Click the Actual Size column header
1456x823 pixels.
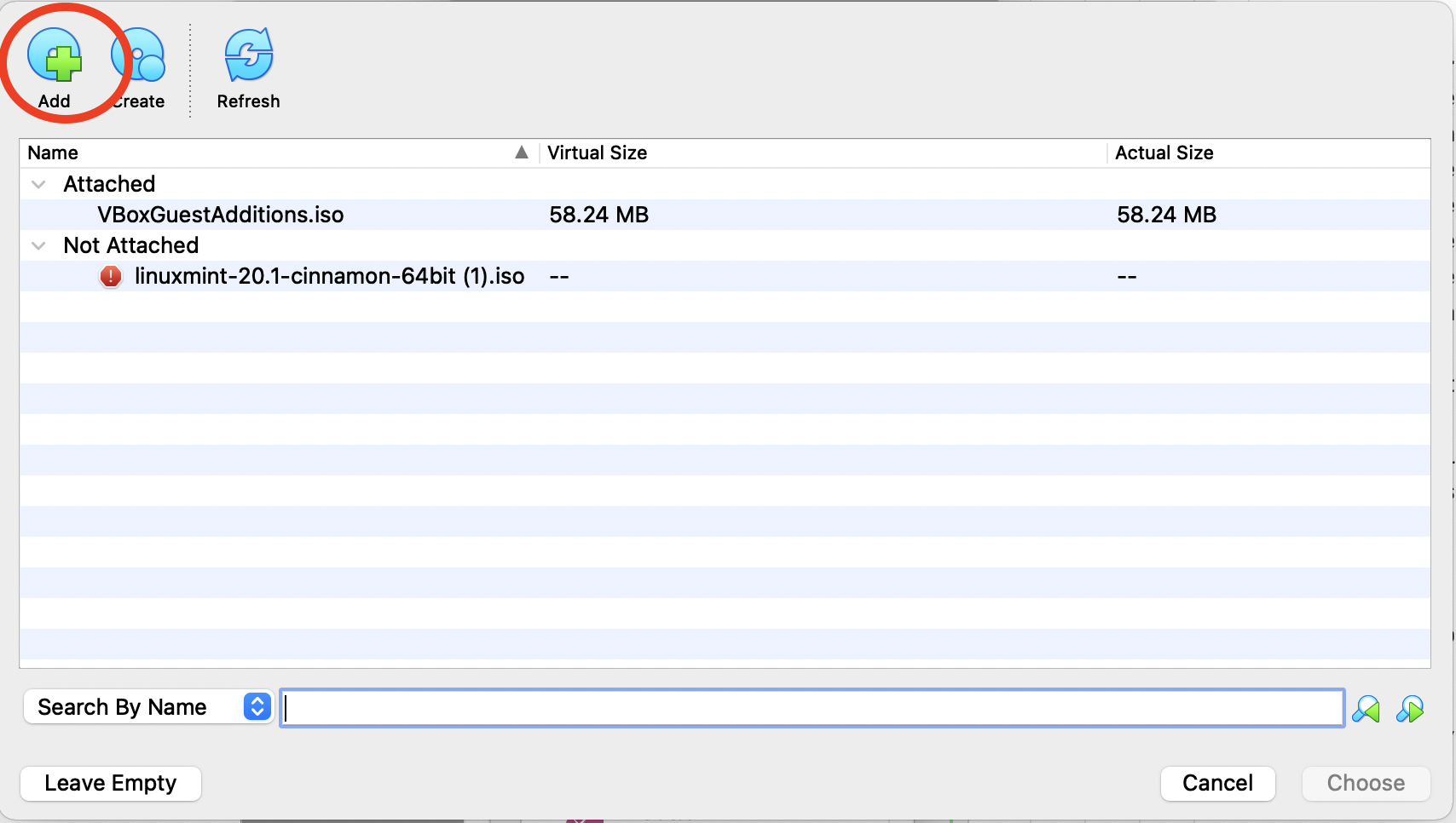(x=1164, y=153)
